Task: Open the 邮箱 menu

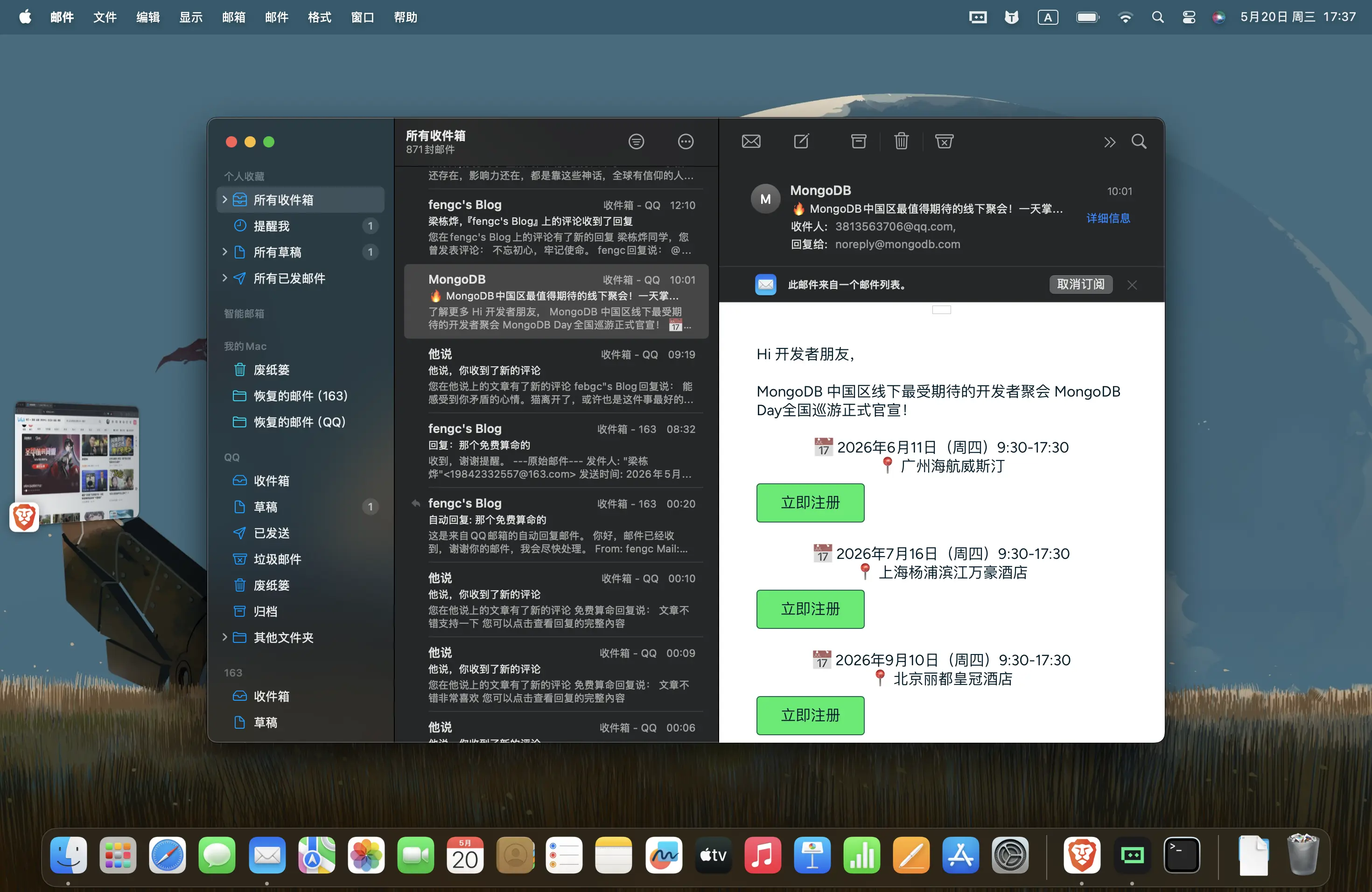Action: [233, 17]
